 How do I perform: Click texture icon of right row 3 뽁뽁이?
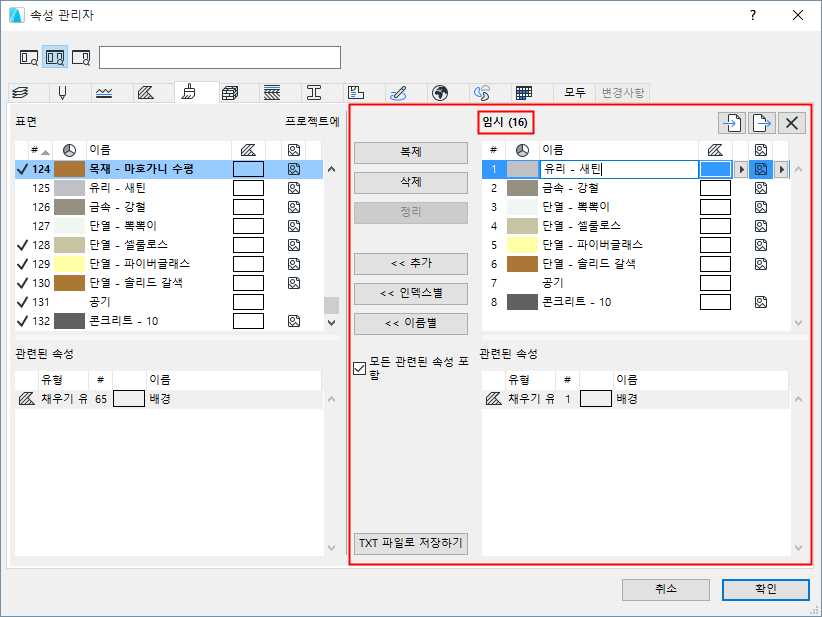pos(761,207)
